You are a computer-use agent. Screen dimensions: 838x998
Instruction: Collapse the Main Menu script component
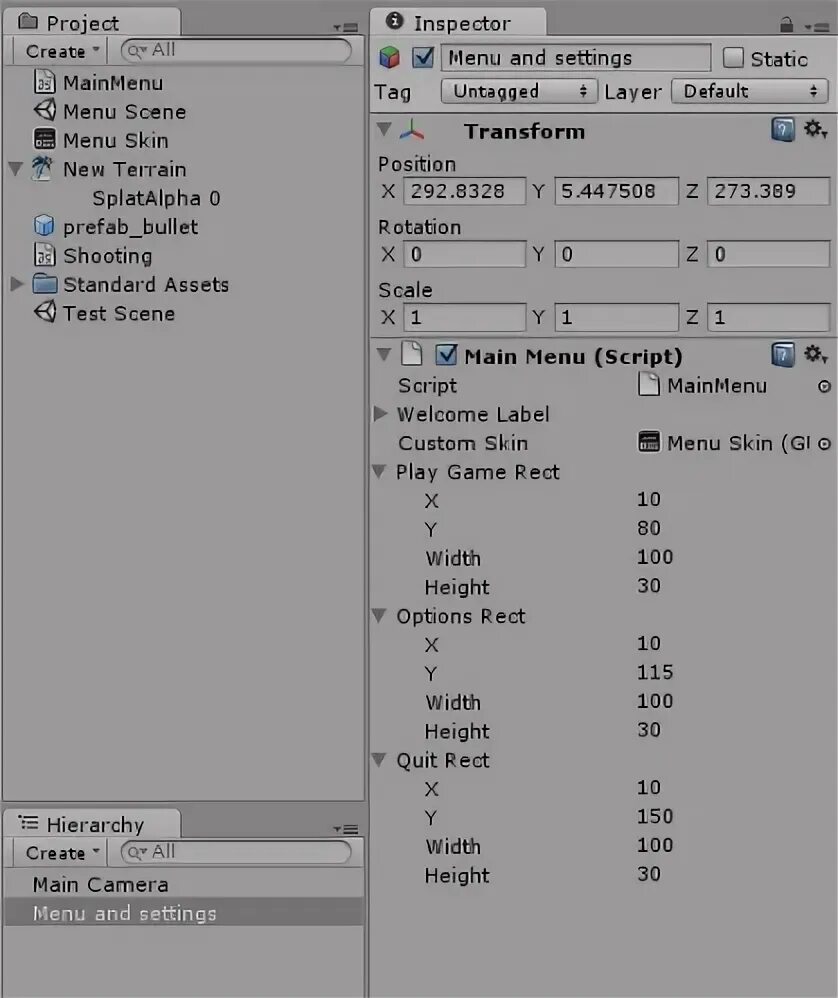[x=384, y=354]
